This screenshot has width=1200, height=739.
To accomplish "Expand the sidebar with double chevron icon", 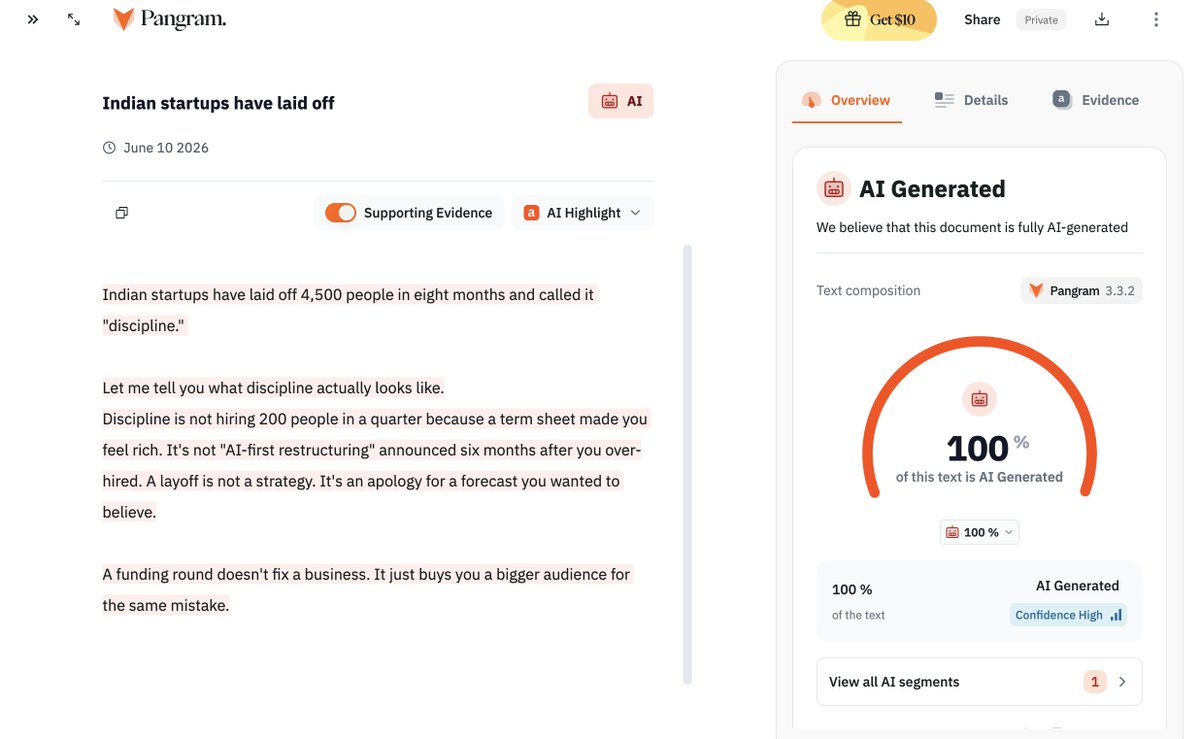I will pyautogui.click(x=33, y=19).
